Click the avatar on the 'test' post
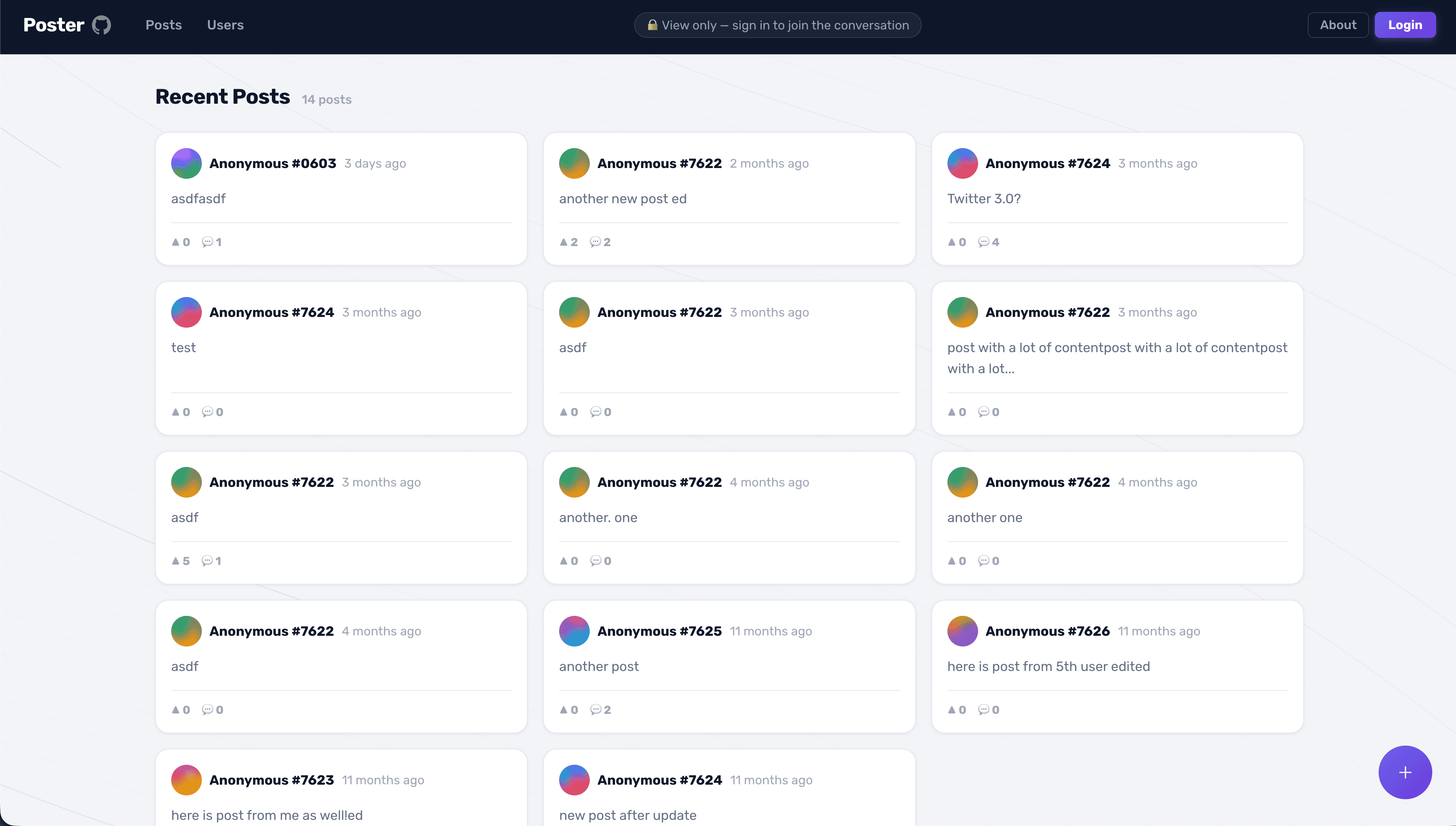Image resolution: width=1456 pixels, height=826 pixels. coord(186,312)
